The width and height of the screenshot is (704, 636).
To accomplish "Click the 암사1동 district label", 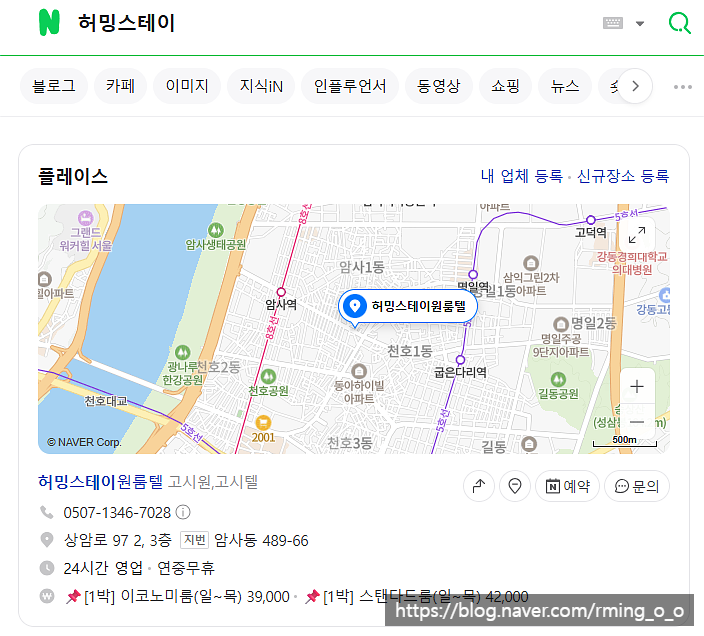I will 362,267.
